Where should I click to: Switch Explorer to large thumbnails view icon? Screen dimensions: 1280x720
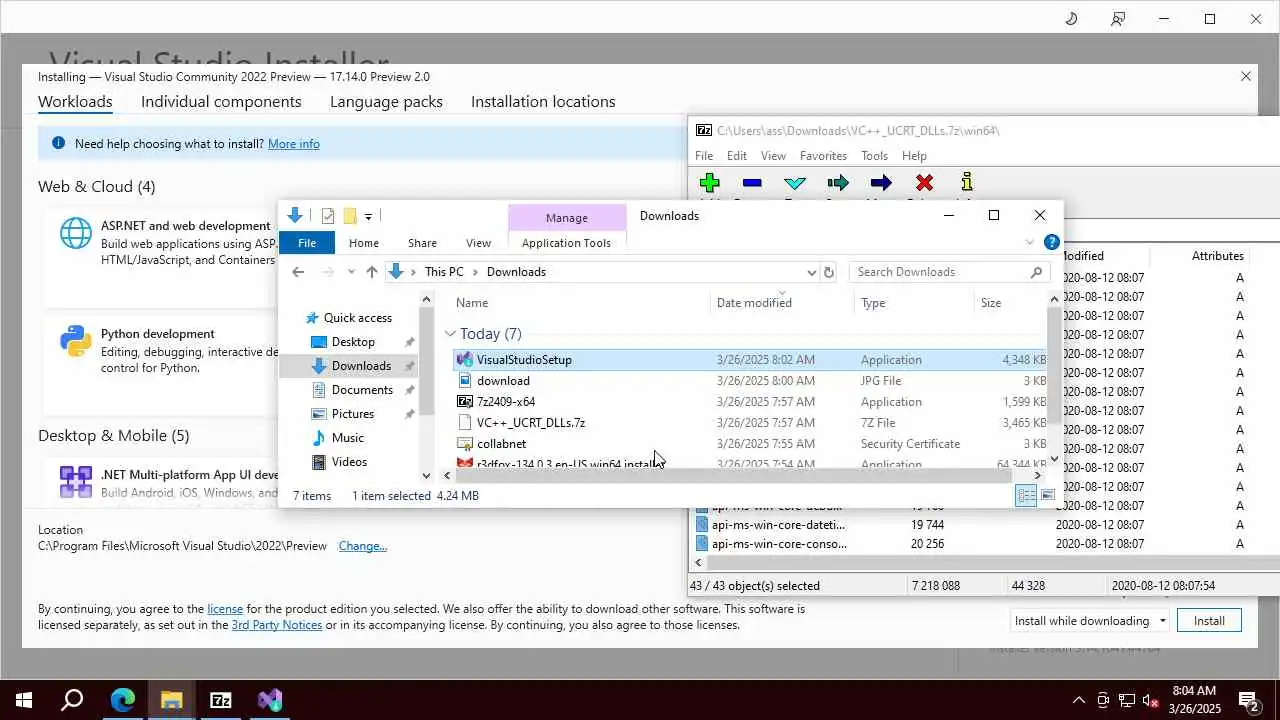click(1047, 495)
